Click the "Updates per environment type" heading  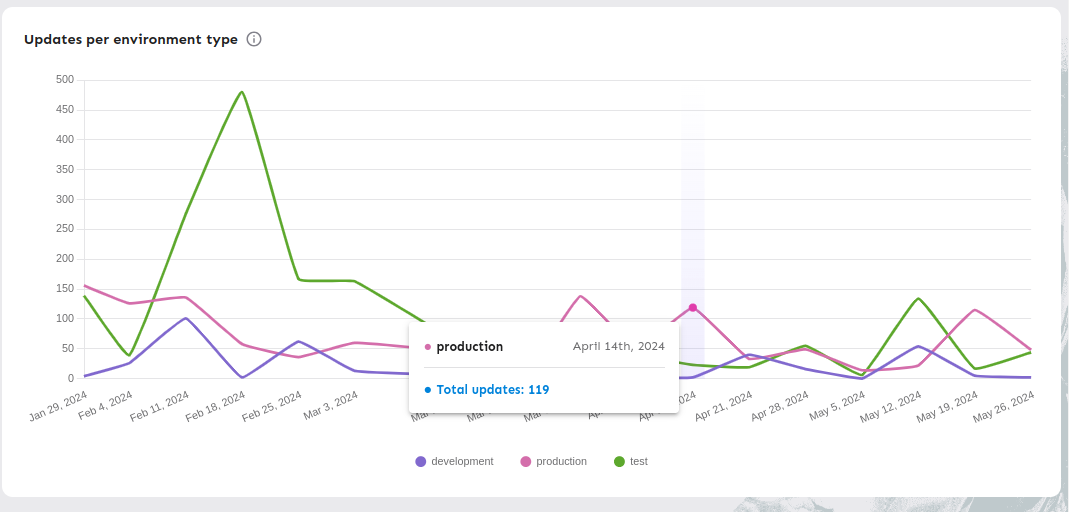pos(131,40)
